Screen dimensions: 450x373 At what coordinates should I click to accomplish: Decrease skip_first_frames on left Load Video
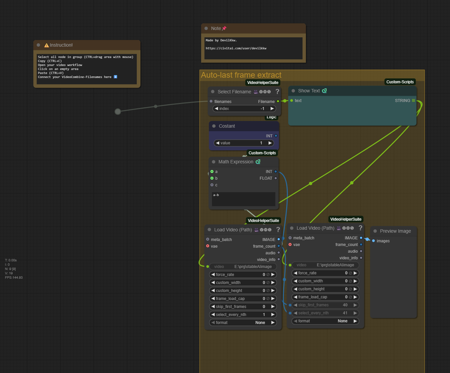[213, 306]
